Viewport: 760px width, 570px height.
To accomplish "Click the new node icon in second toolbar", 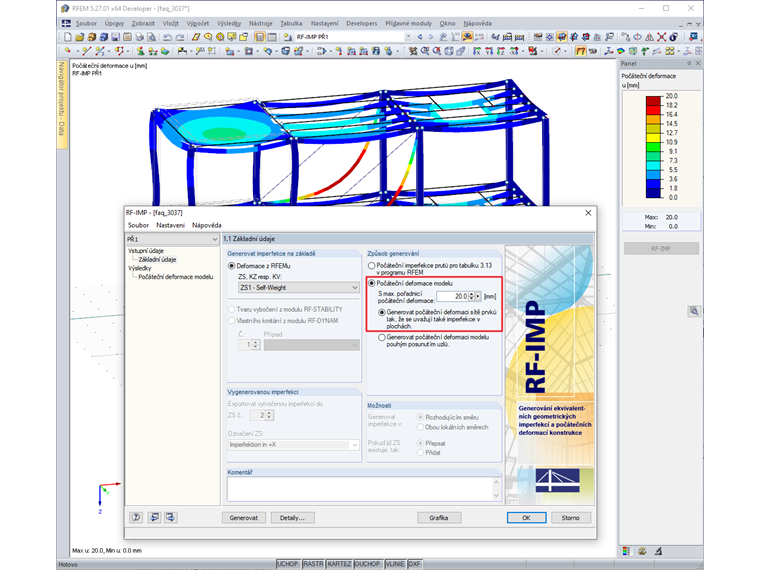I will pyautogui.click(x=67, y=51).
